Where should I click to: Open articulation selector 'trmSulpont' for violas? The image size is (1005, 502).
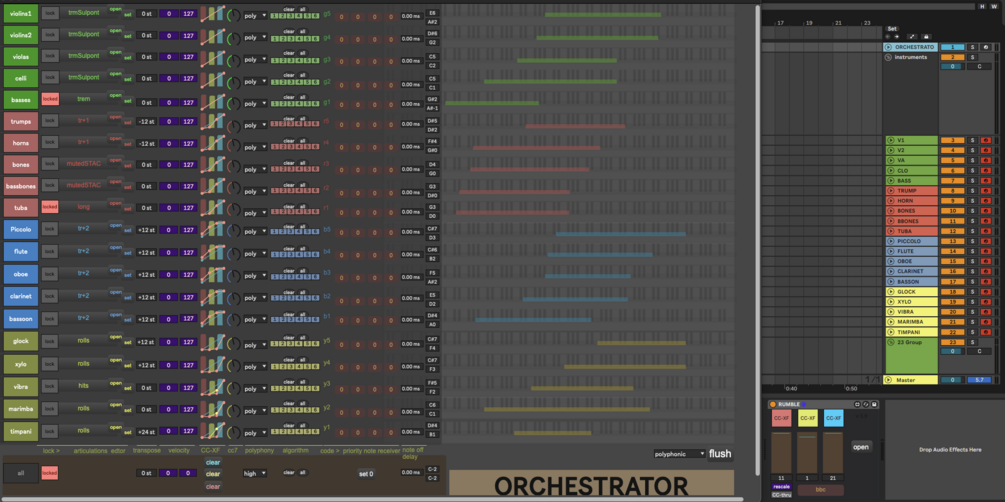tap(83, 56)
